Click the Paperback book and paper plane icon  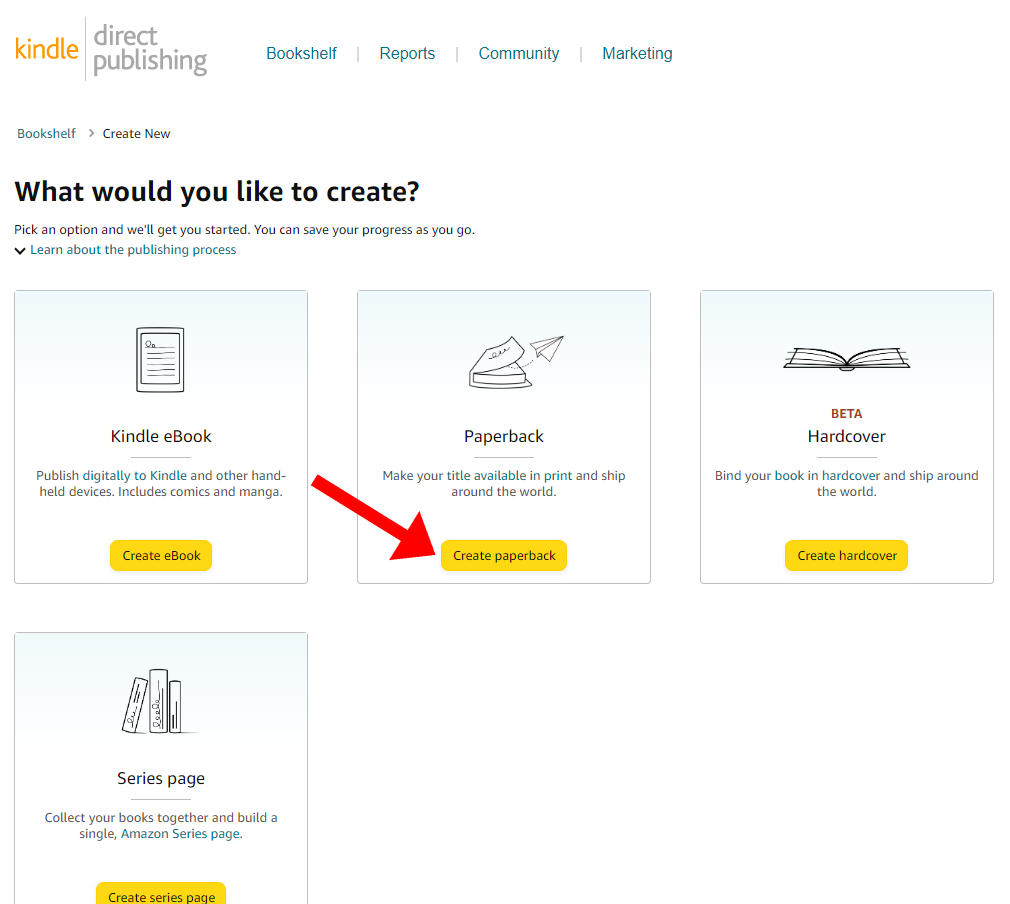(516, 361)
